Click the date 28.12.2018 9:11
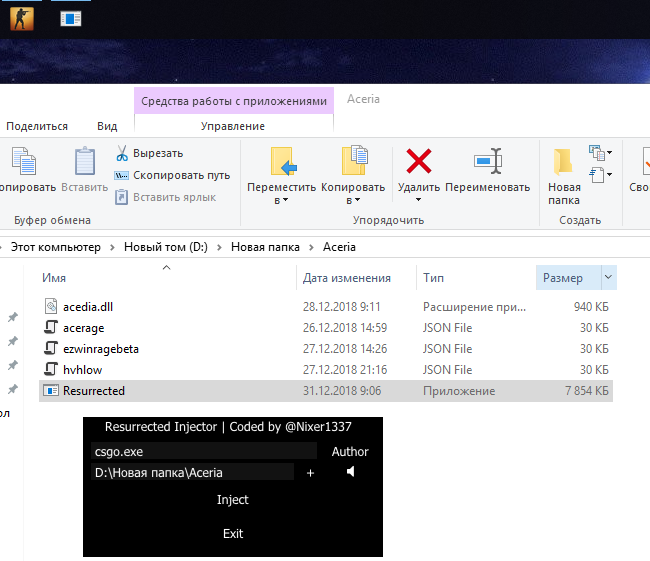This screenshot has height=561, width=650. click(342, 307)
